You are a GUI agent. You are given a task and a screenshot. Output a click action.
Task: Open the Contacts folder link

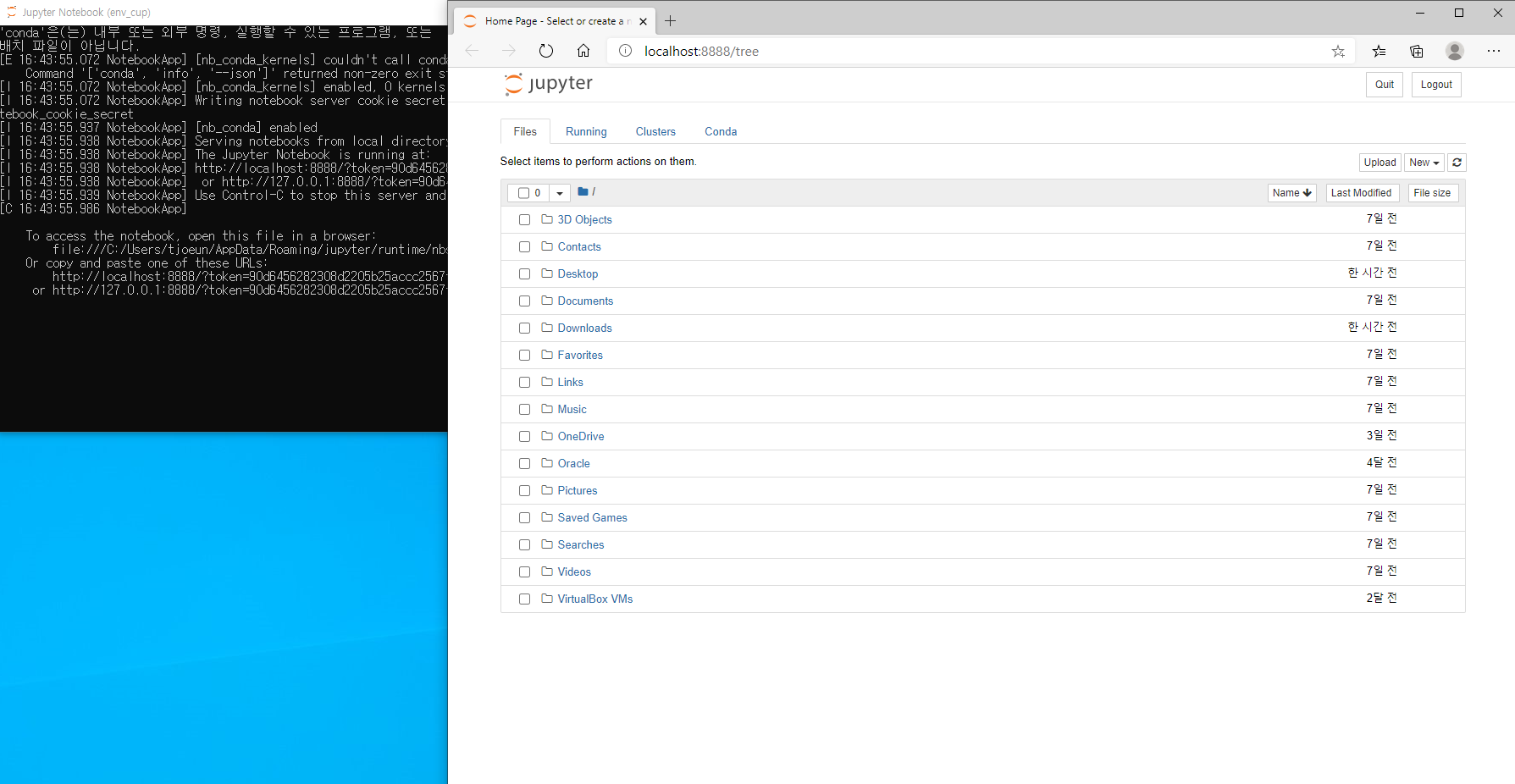[x=579, y=246]
